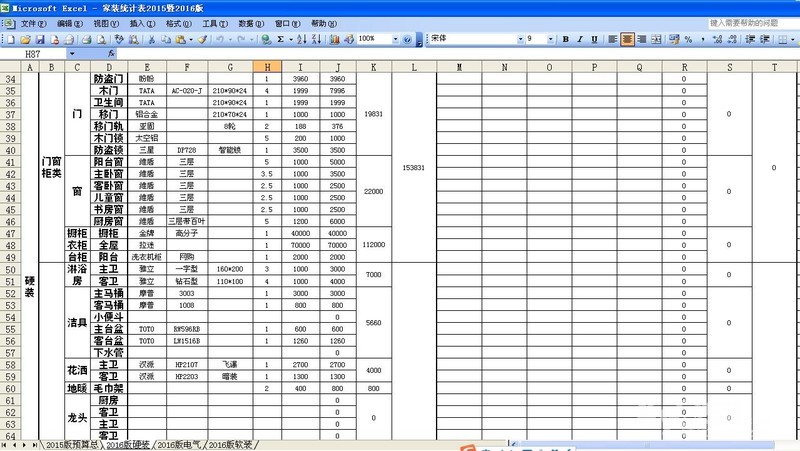This screenshot has height=451, width=800.
Task: Toggle Align Left
Action: tap(612, 39)
